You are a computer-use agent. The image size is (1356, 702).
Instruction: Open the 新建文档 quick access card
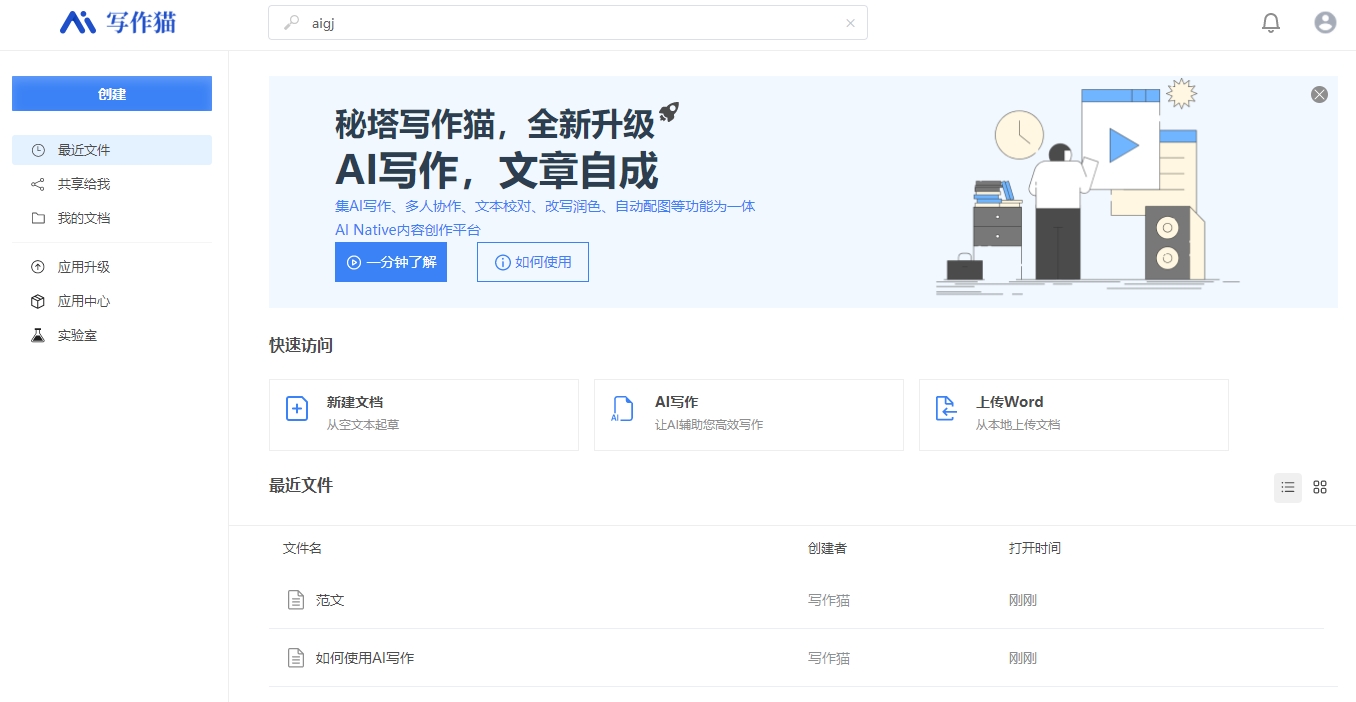(x=424, y=415)
